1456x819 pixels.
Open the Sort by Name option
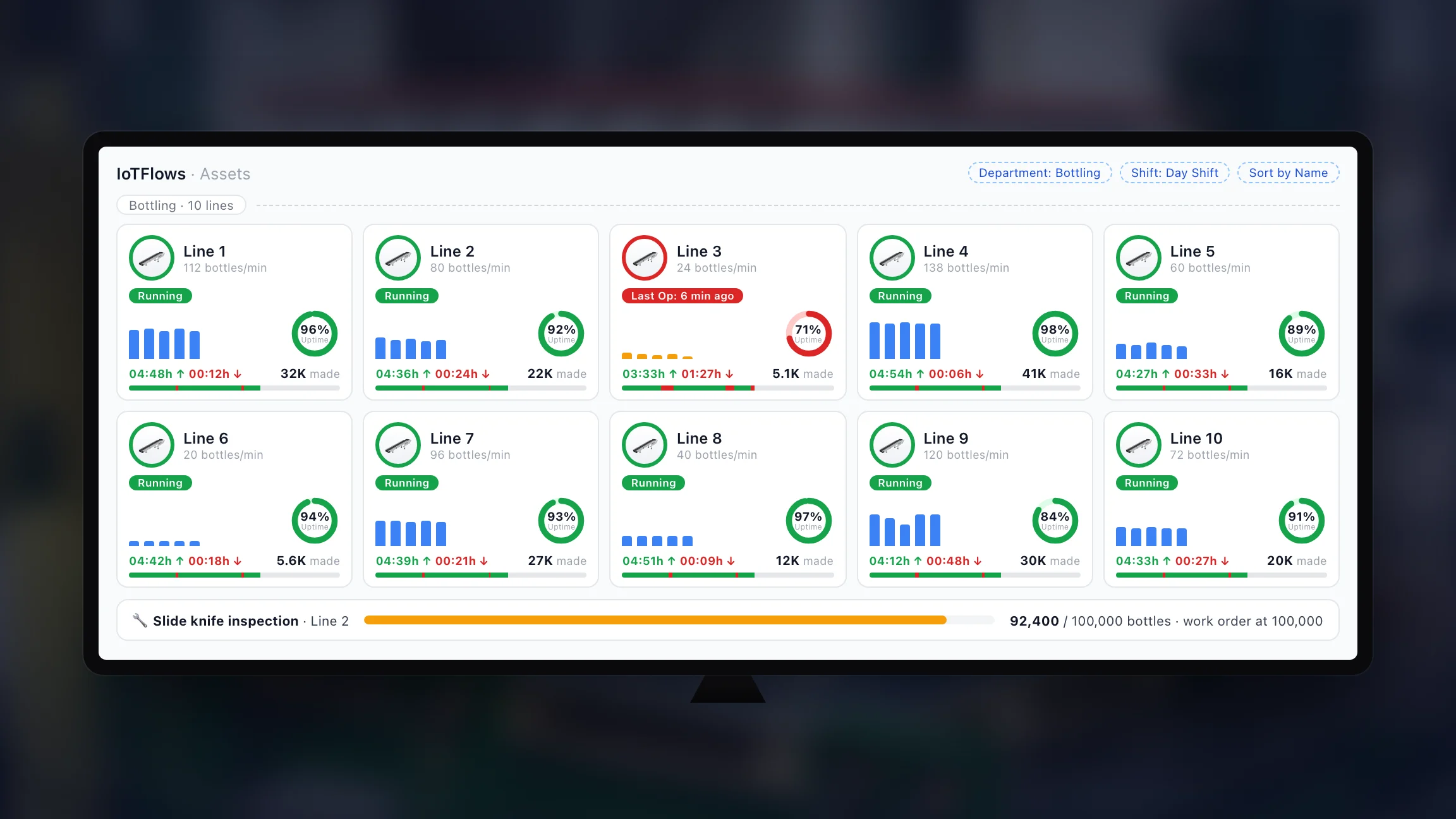point(1288,173)
